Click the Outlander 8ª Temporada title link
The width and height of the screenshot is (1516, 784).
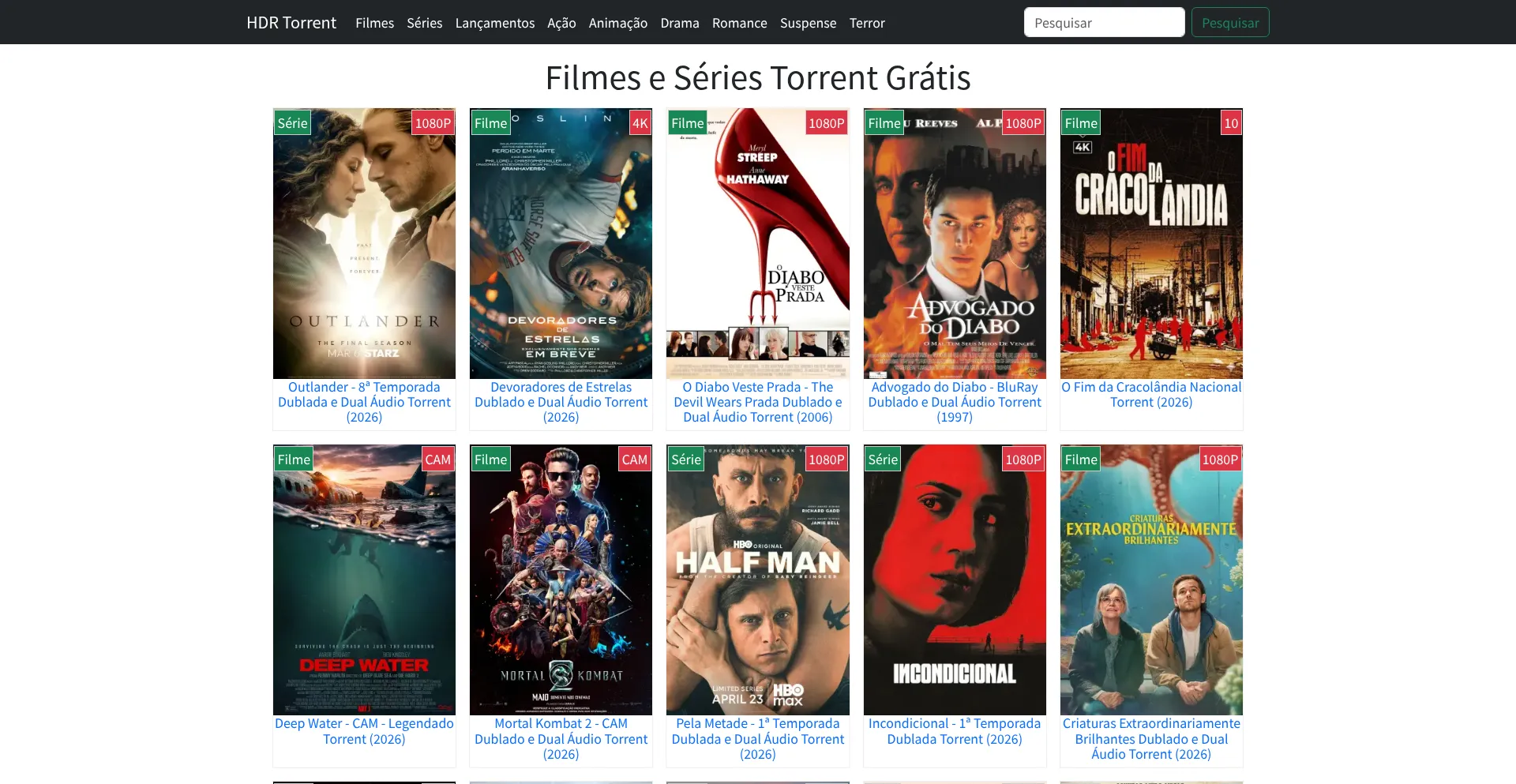pyautogui.click(x=364, y=402)
